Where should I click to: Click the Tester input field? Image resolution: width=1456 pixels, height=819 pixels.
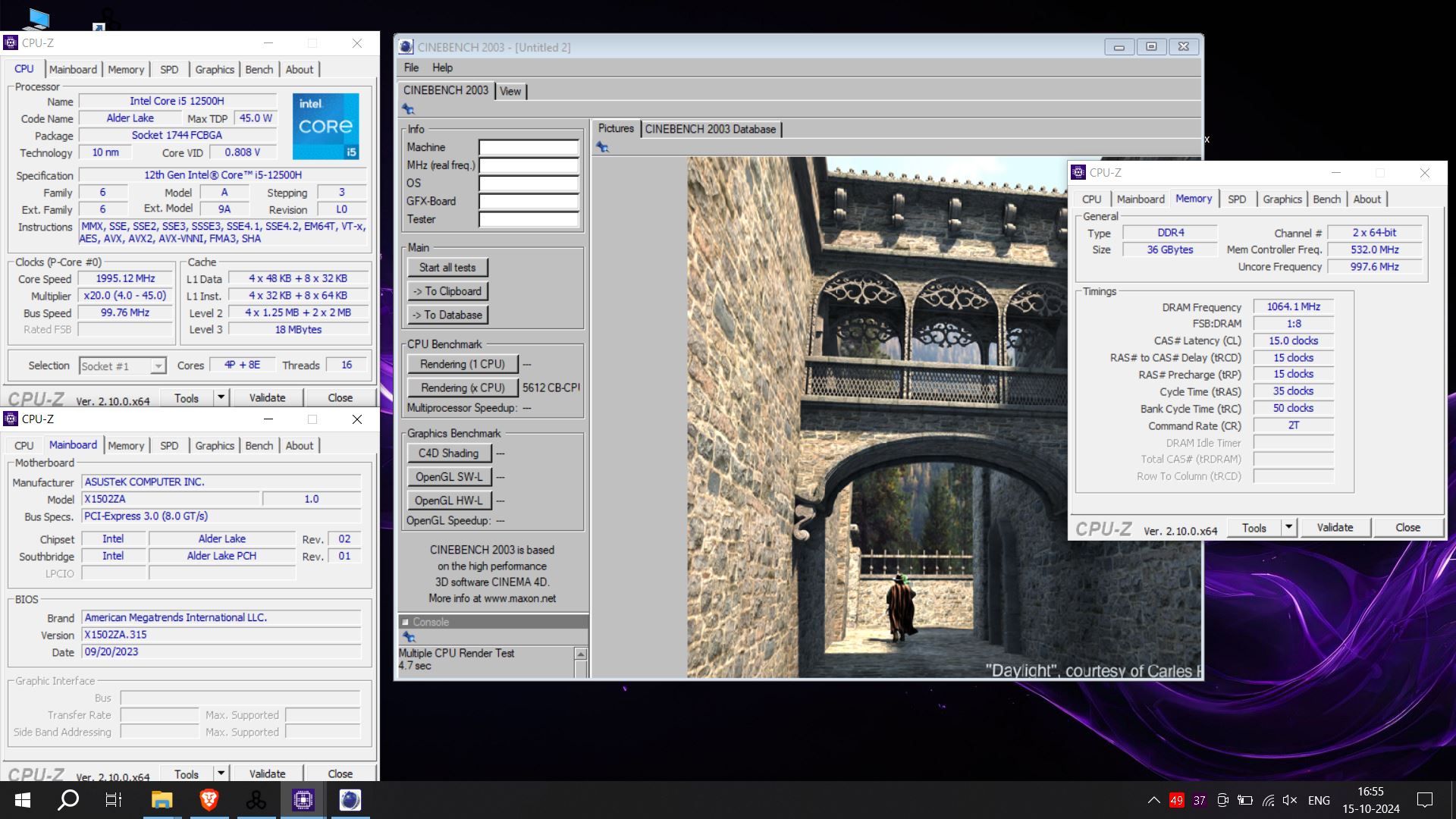pyautogui.click(x=529, y=219)
